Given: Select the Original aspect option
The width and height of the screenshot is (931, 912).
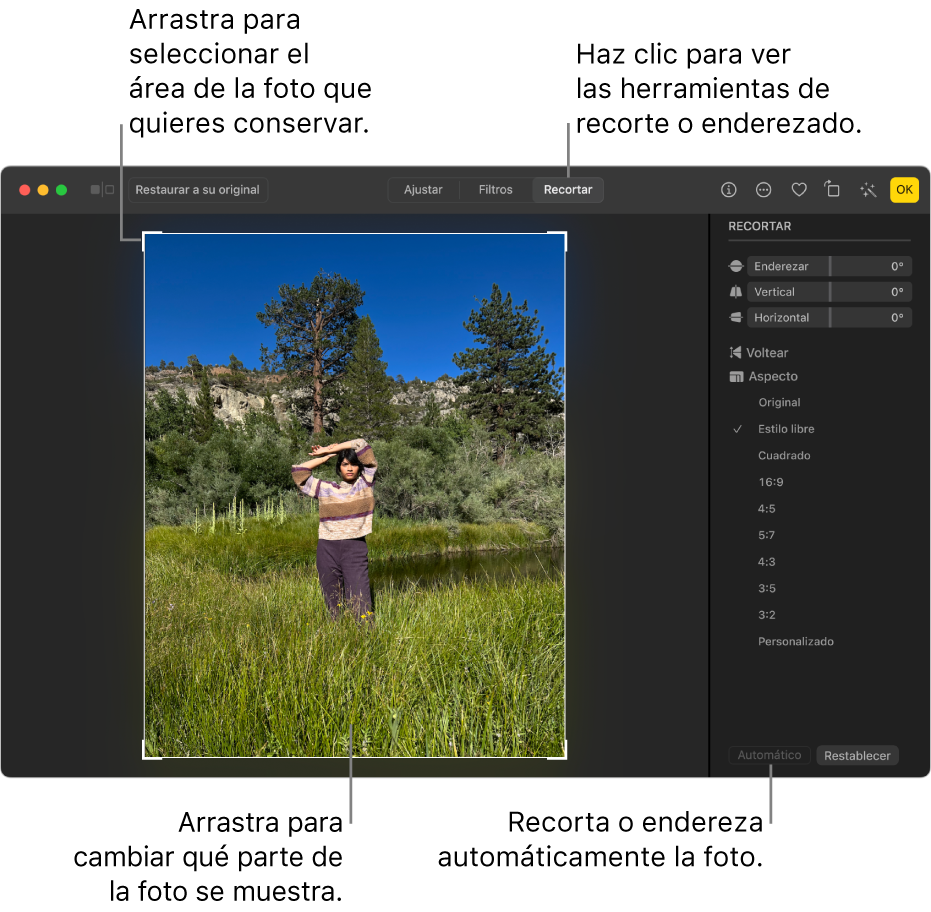Looking at the screenshot, I should click(x=779, y=402).
